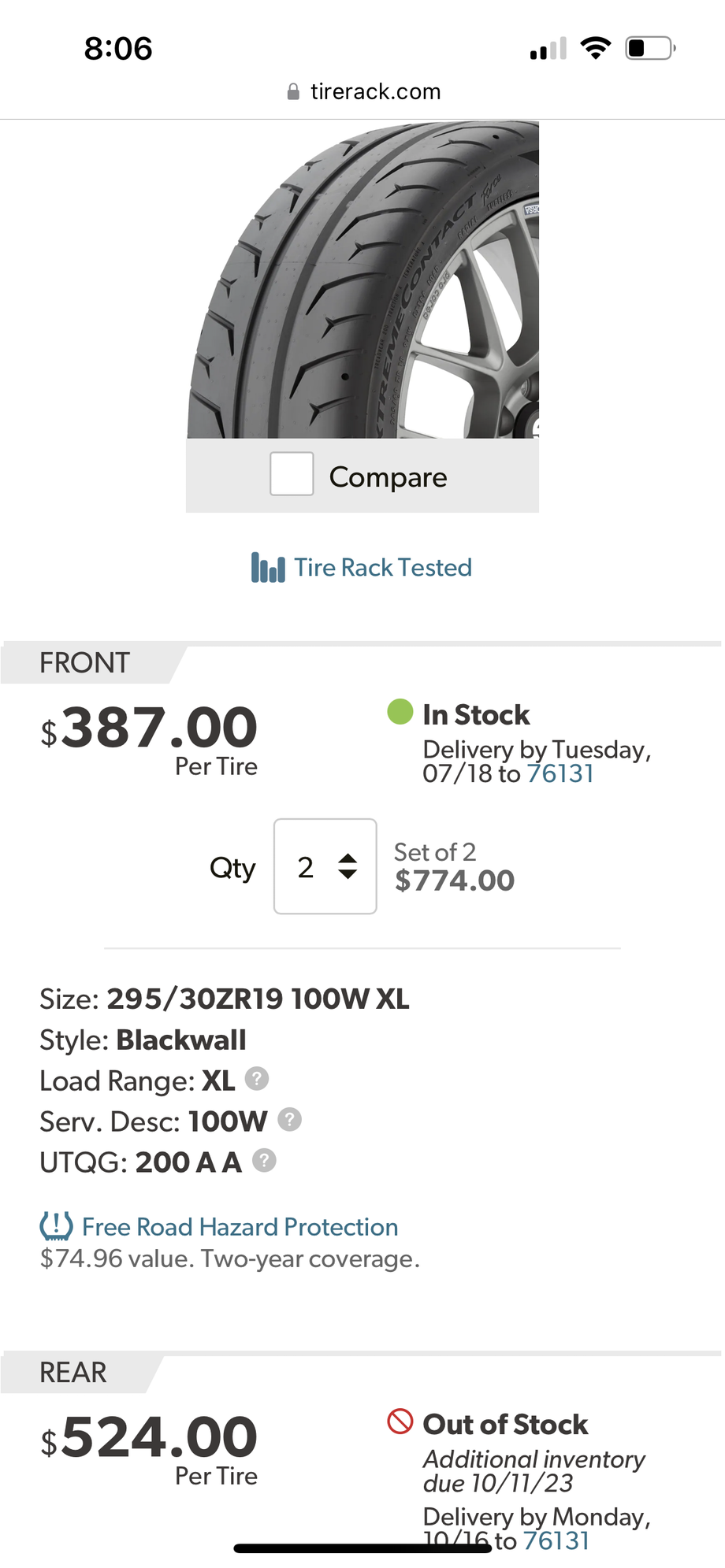Screen dimensions: 725x1568
Task: Tap the tirerack.com address bar
Action: 375,92
